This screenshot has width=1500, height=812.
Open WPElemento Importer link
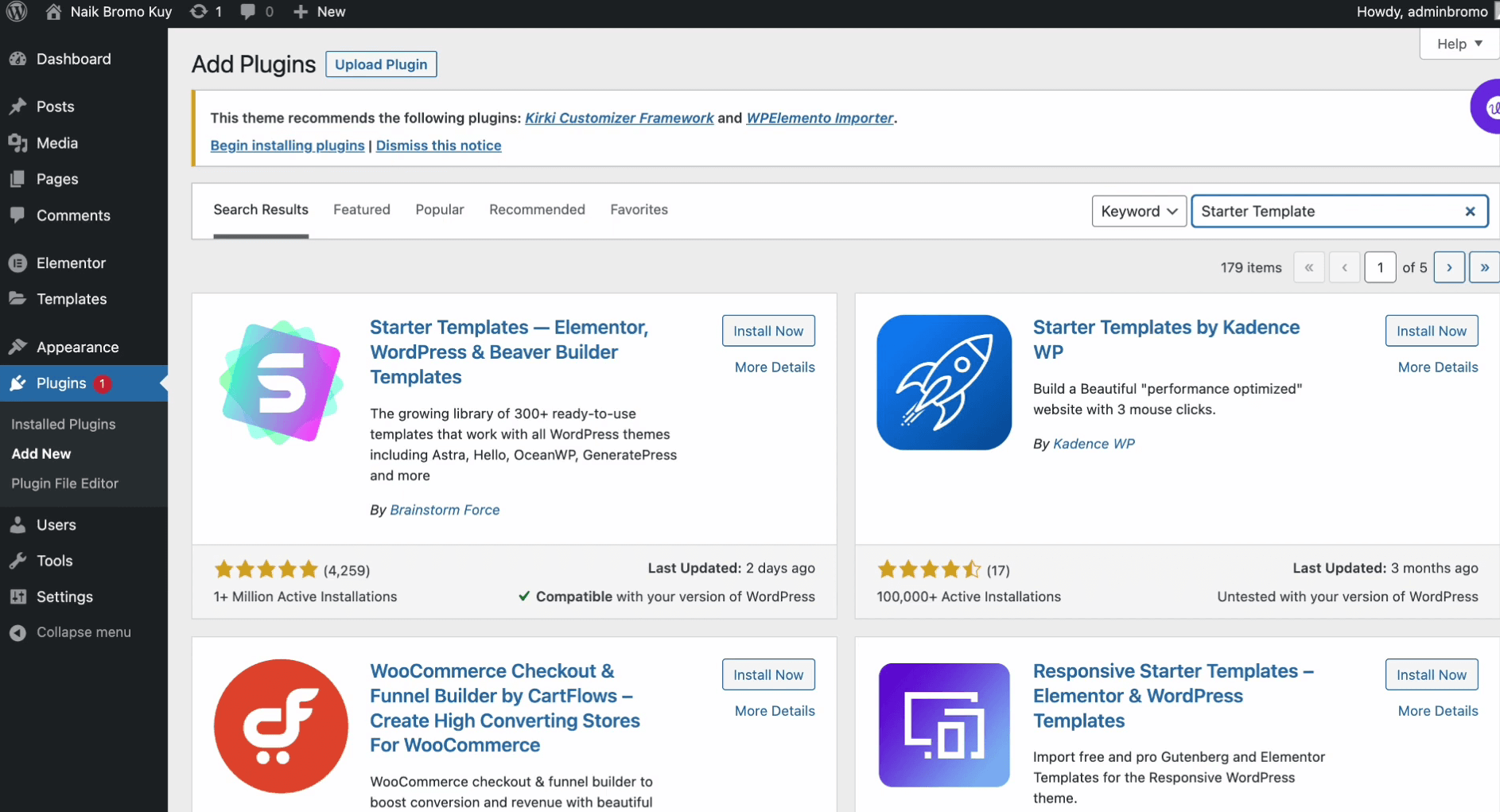(820, 118)
